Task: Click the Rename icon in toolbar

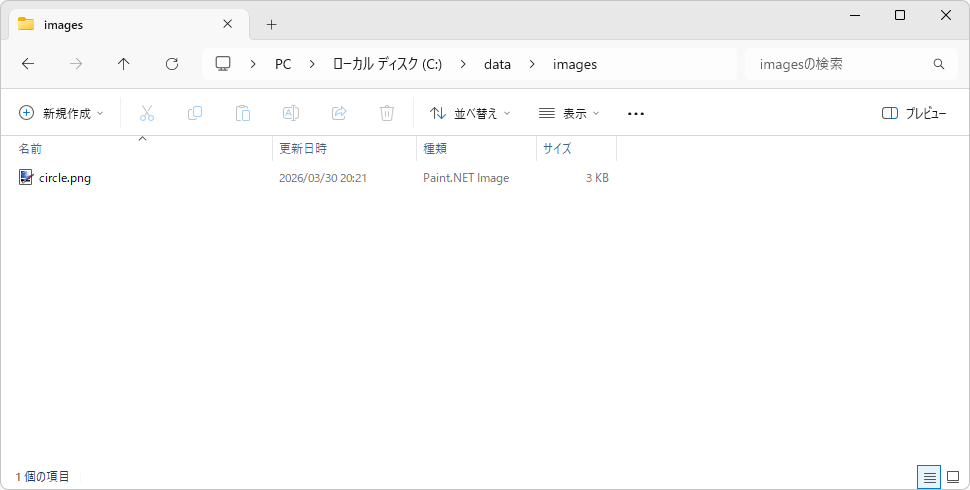Action: point(291,113)
